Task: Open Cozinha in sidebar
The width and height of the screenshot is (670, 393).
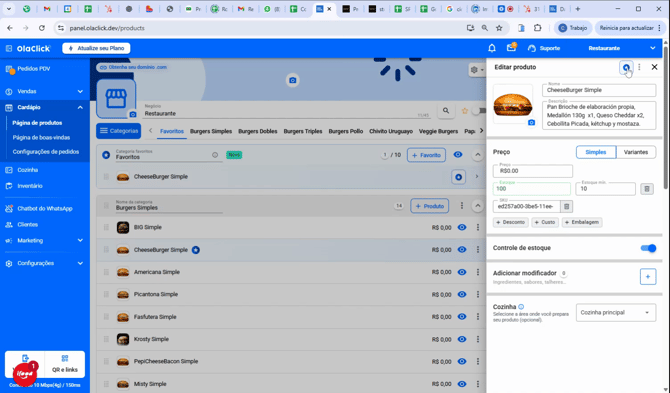Action: click(x=27, y=170)
